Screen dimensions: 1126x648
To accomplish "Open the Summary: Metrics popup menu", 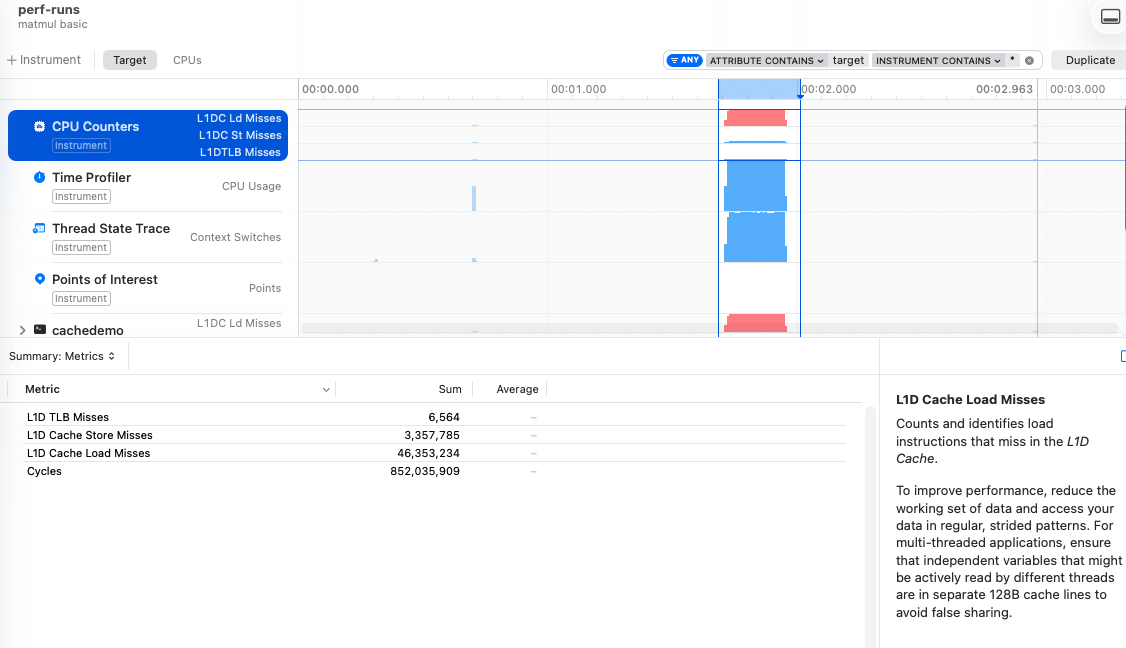I will coord(62,356).
